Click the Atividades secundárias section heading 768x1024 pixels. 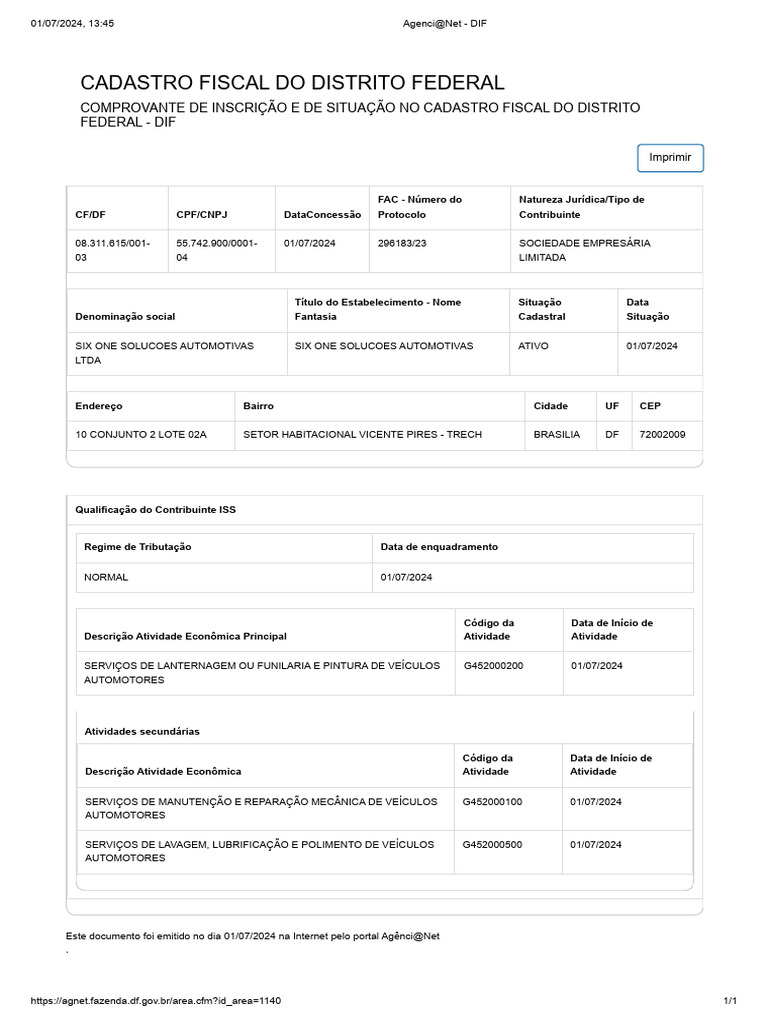(x=142, y=731)
